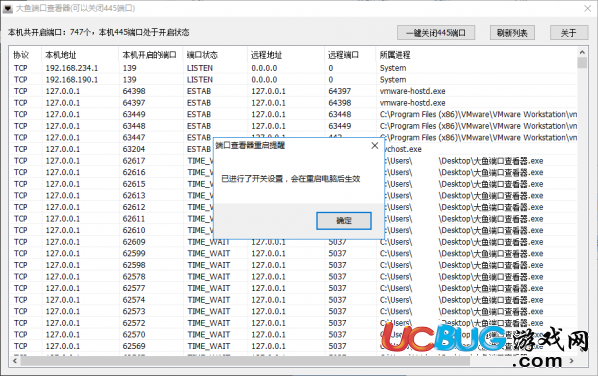
Task: Select the row with local port 62613
Action: pos(293,196)
